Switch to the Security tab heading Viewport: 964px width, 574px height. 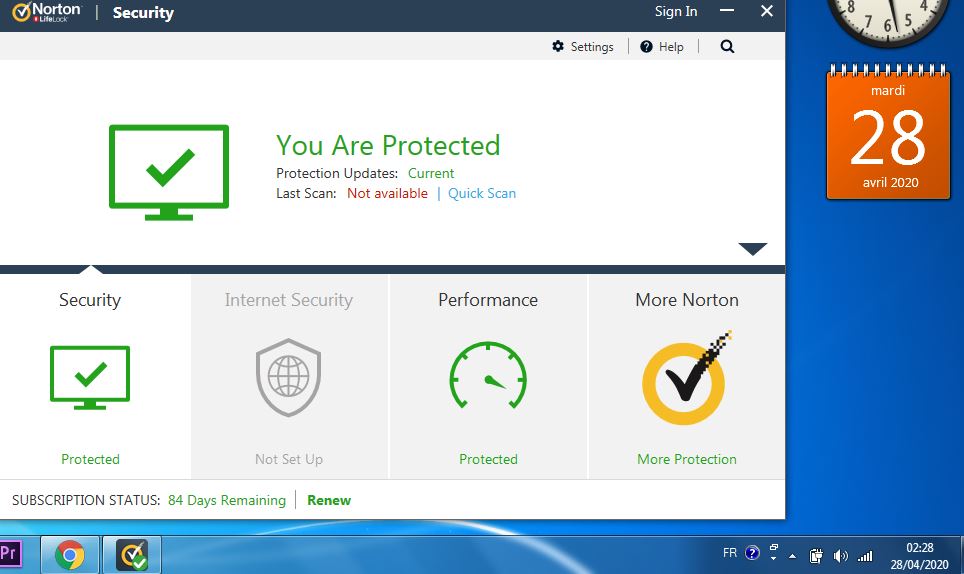pyautogui.click(x=90, y=300)
